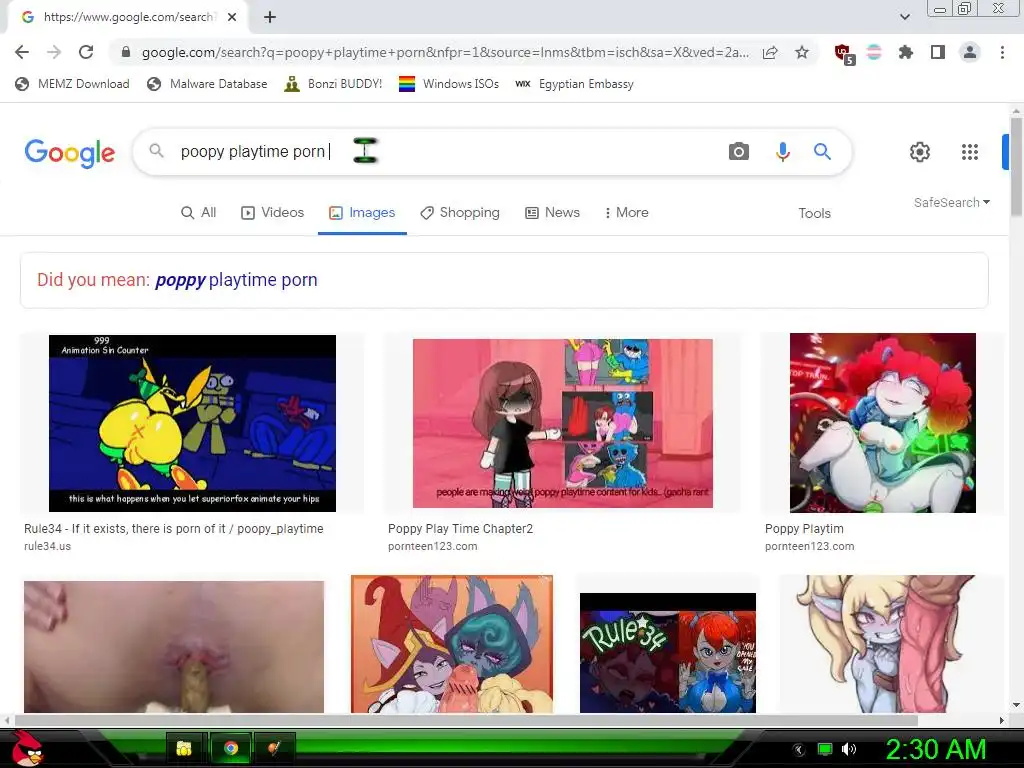Start search by image with camera icon

(739, 152)
